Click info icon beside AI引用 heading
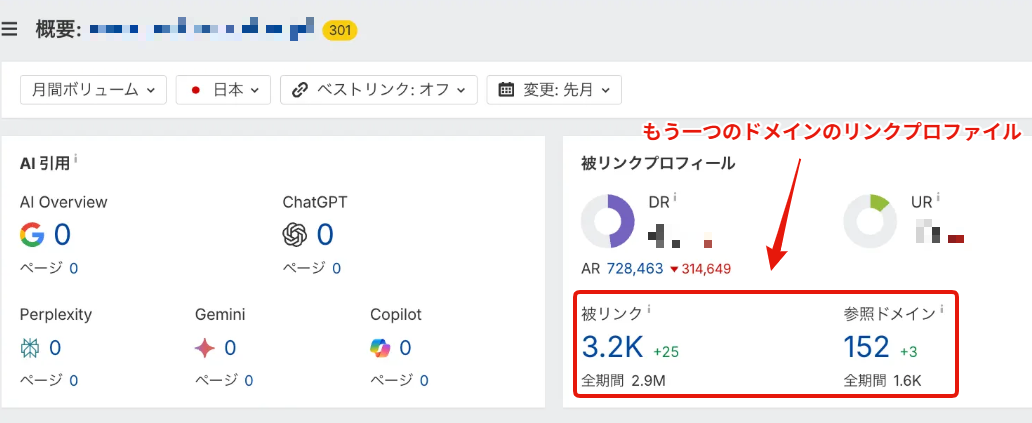Screen dimensions: 1032x423 76,160
